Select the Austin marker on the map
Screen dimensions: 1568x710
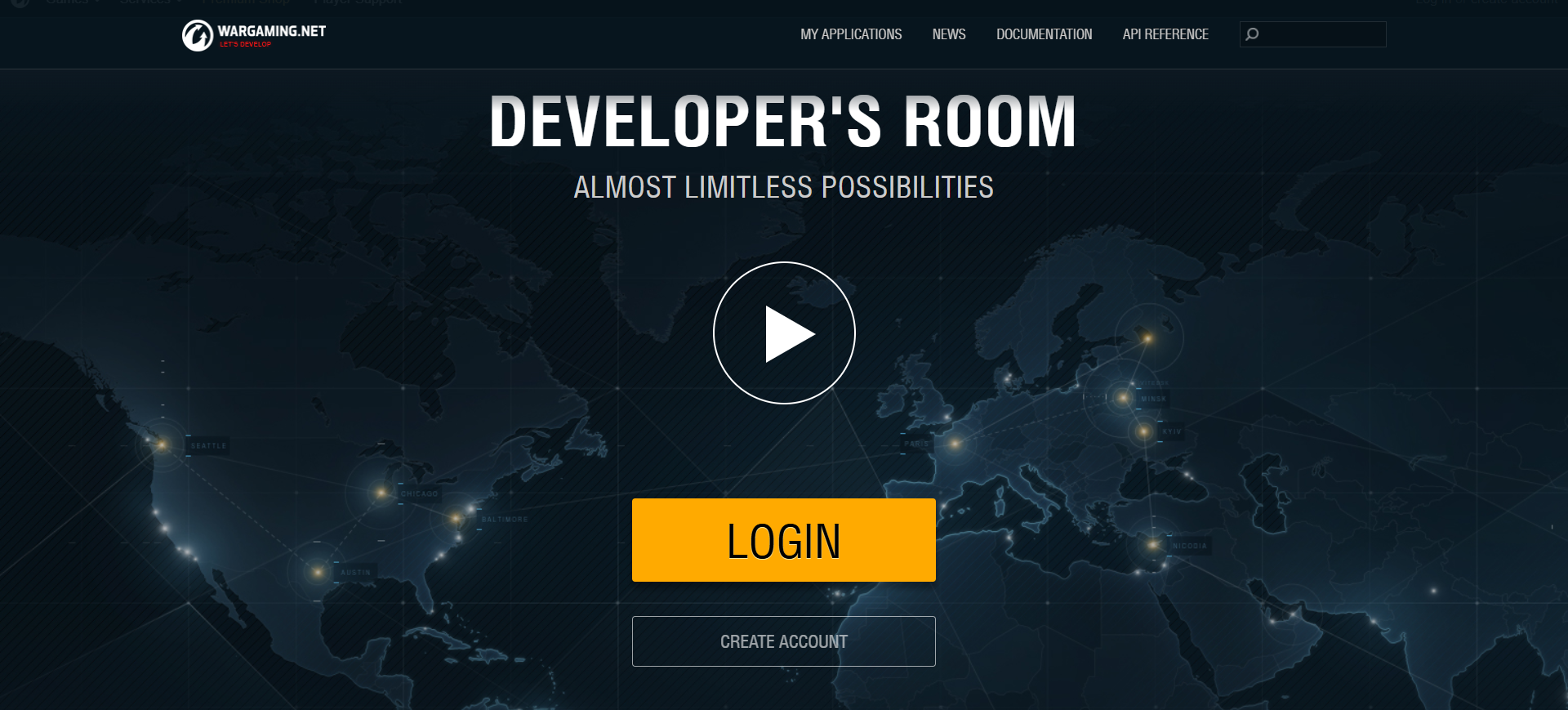[318, 572]
